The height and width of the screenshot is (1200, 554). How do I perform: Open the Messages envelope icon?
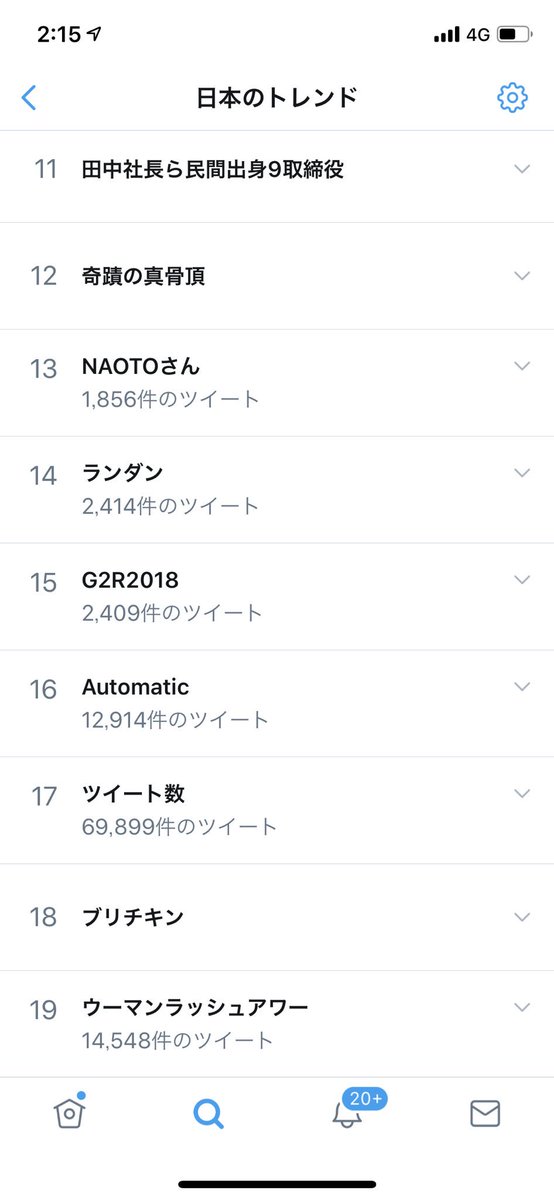(485, 1113)
